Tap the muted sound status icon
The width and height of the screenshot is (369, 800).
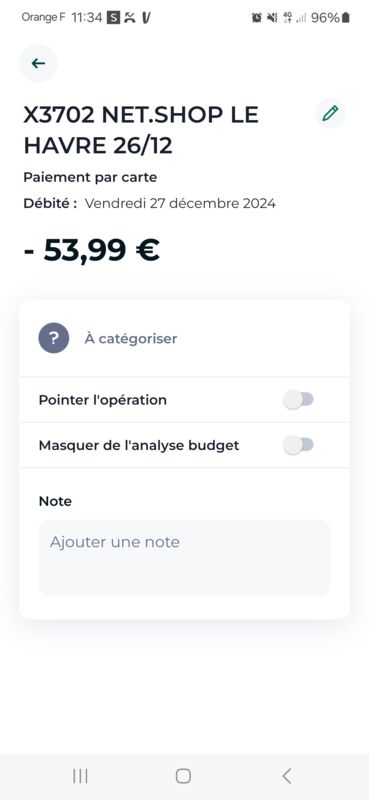272,18
